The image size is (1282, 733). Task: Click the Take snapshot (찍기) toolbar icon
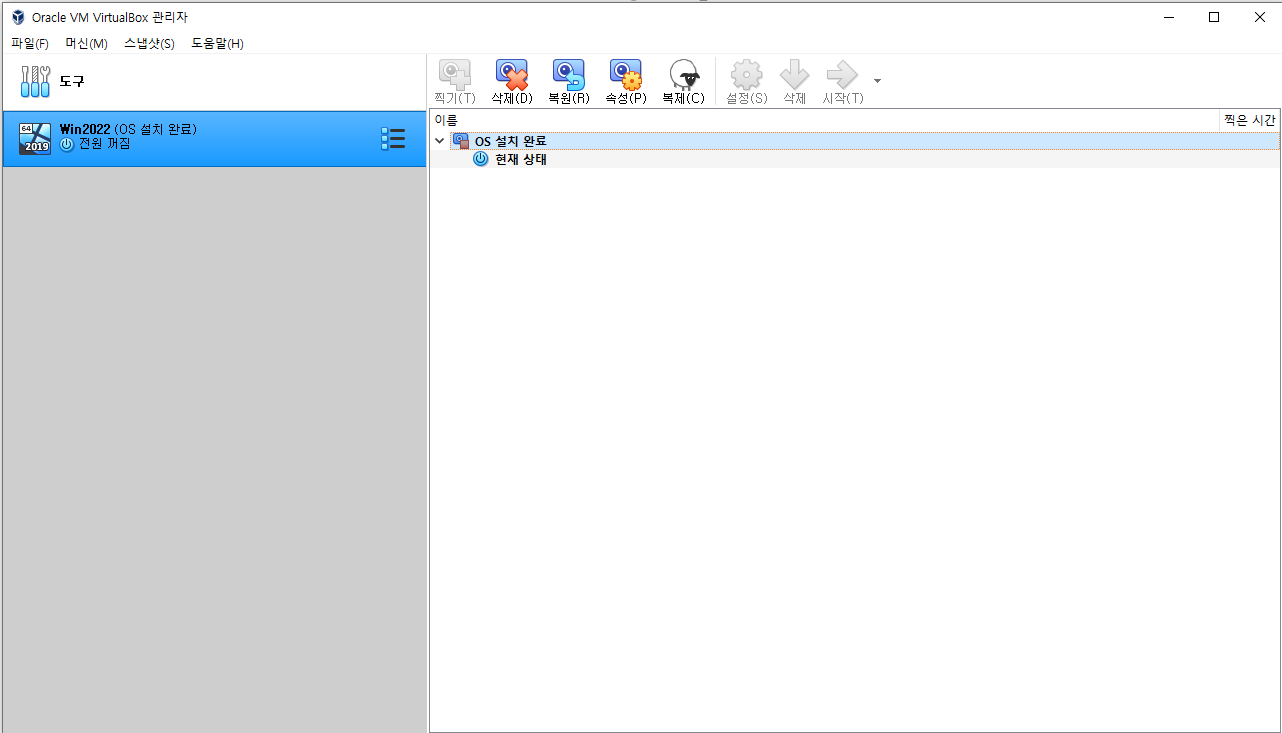455,74
